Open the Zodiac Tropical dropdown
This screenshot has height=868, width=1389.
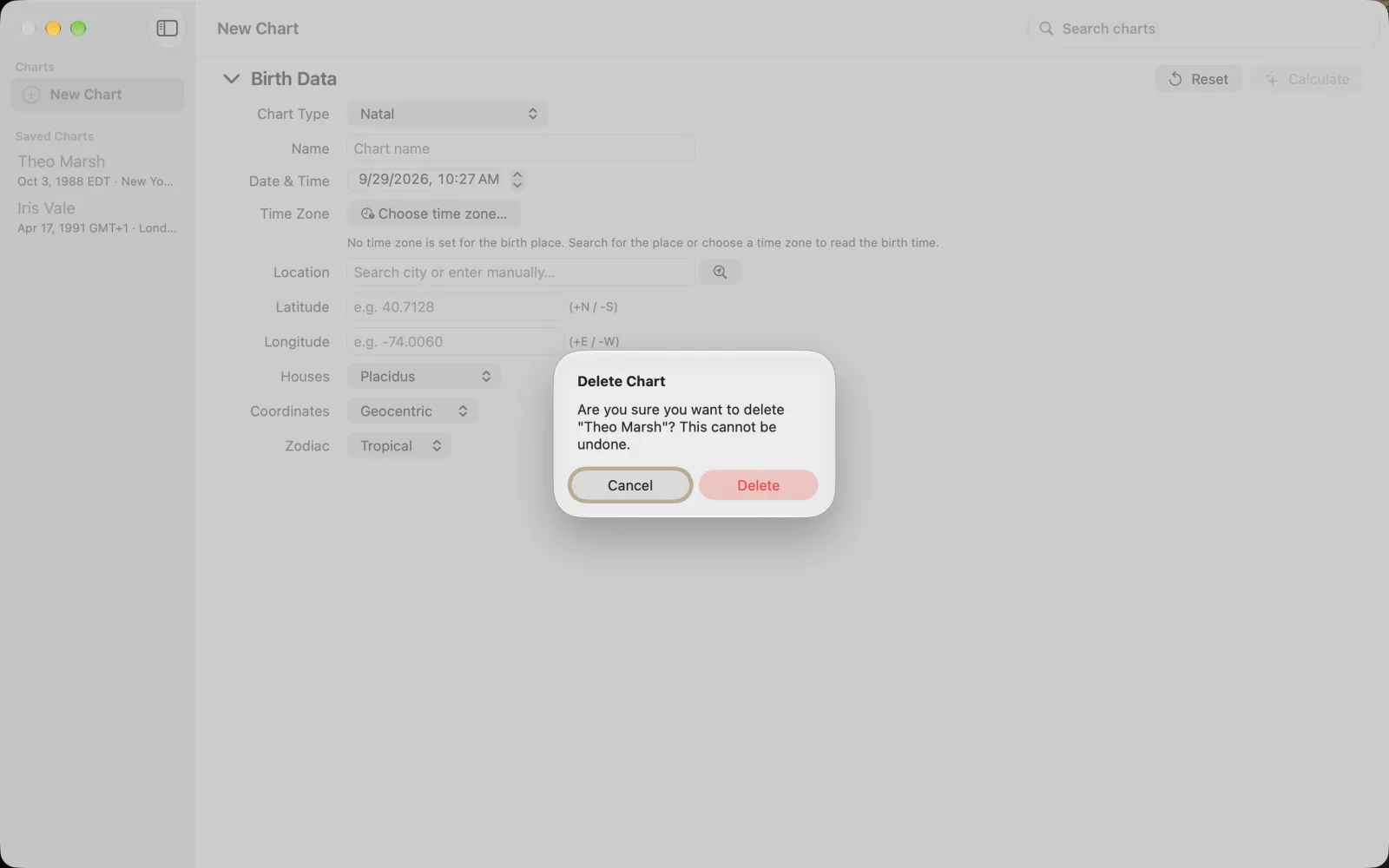tap(399, 445)
